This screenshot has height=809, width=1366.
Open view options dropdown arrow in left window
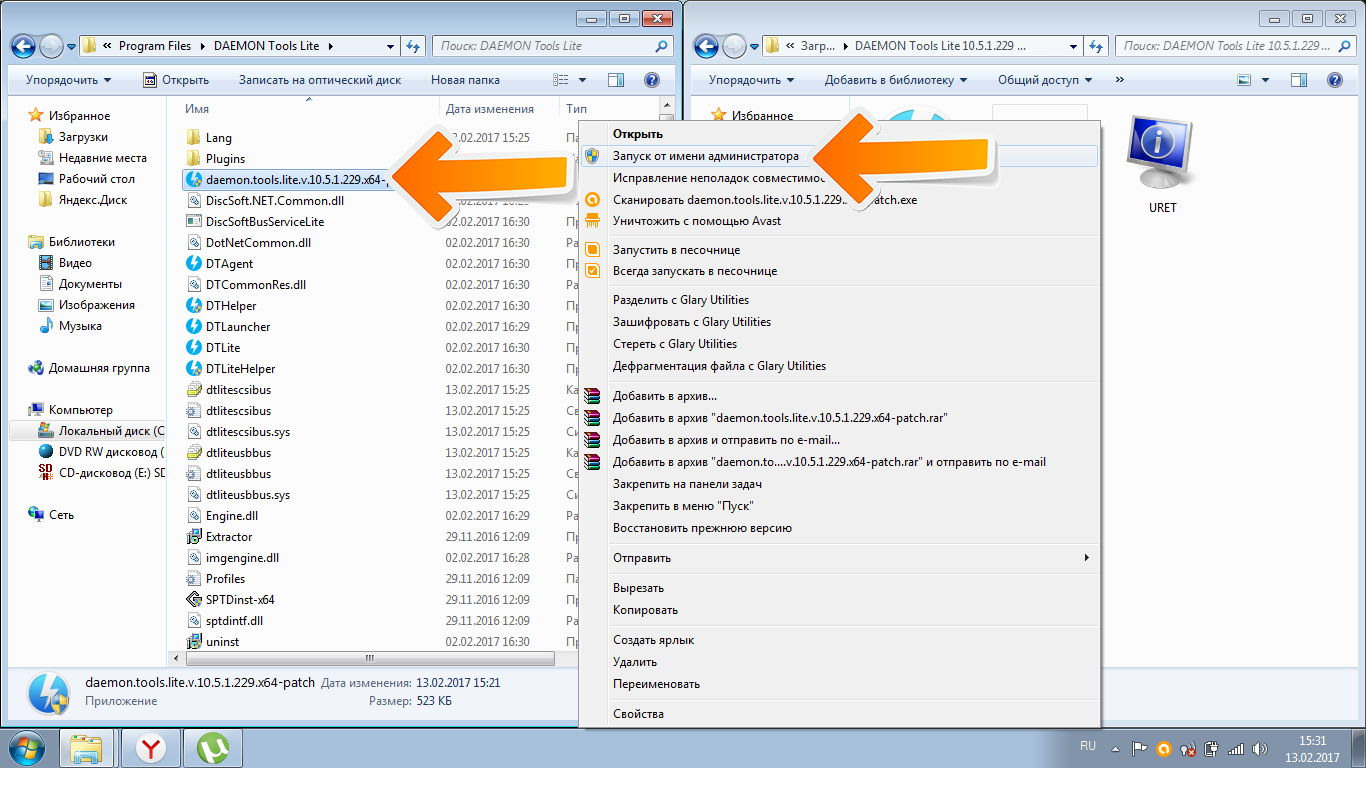coord(583,80)
